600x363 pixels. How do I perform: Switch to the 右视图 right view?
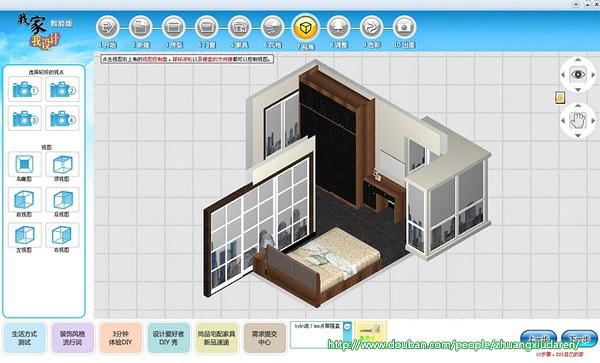click(62, 235)
